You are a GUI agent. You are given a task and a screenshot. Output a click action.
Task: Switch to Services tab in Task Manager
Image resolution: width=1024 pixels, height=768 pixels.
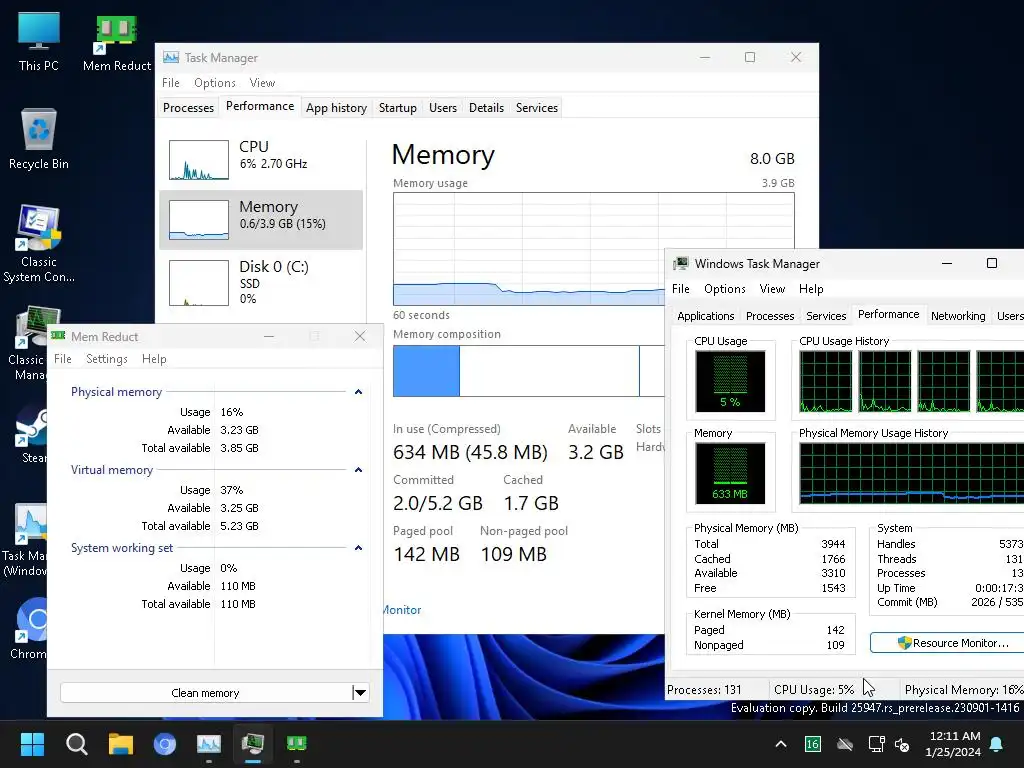click(x=537, y=108)
